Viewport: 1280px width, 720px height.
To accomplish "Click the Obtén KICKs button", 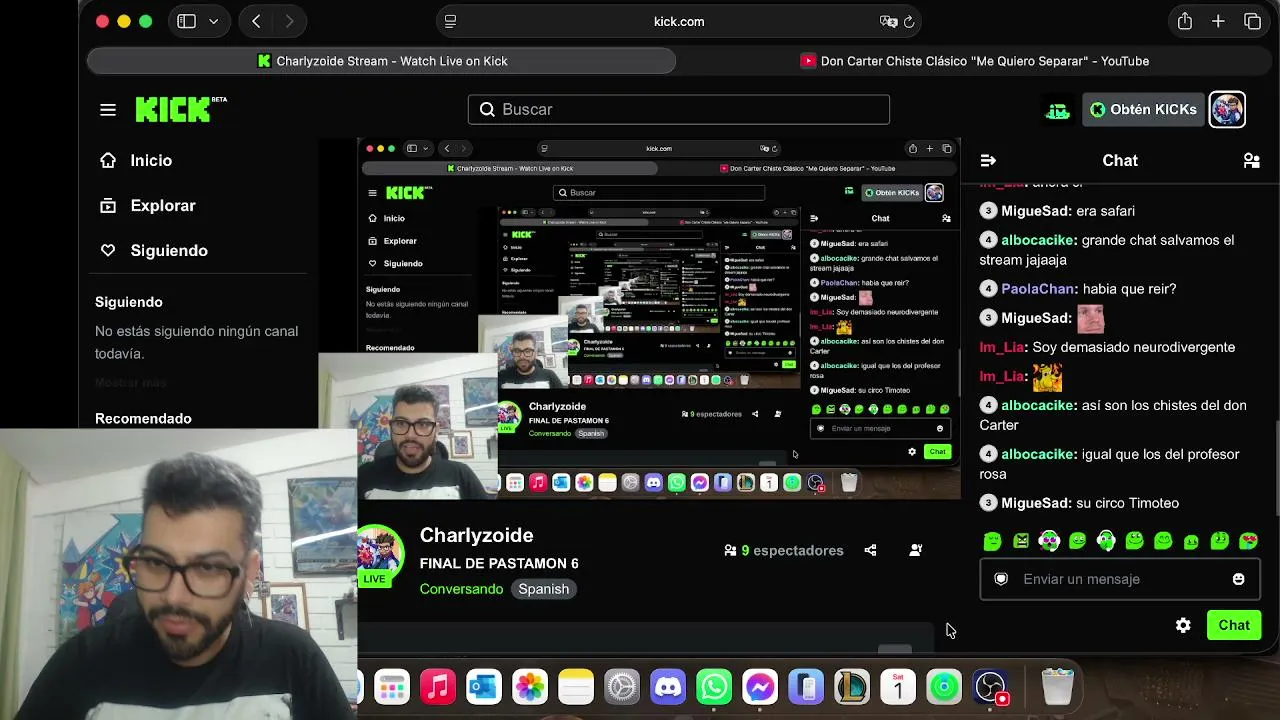I will point(1143,109).
